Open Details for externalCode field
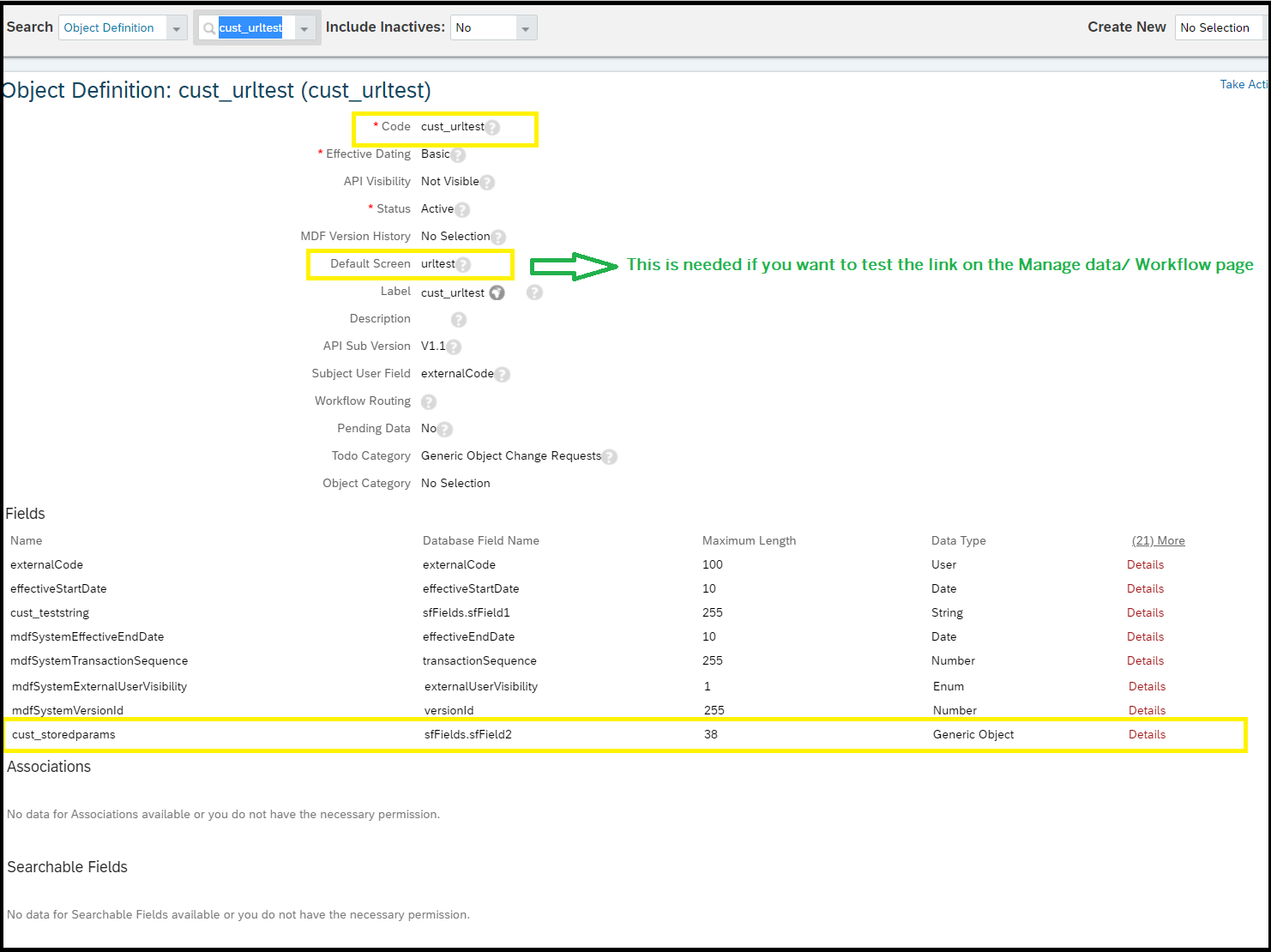1271x952 pixels. (1145, 564)
